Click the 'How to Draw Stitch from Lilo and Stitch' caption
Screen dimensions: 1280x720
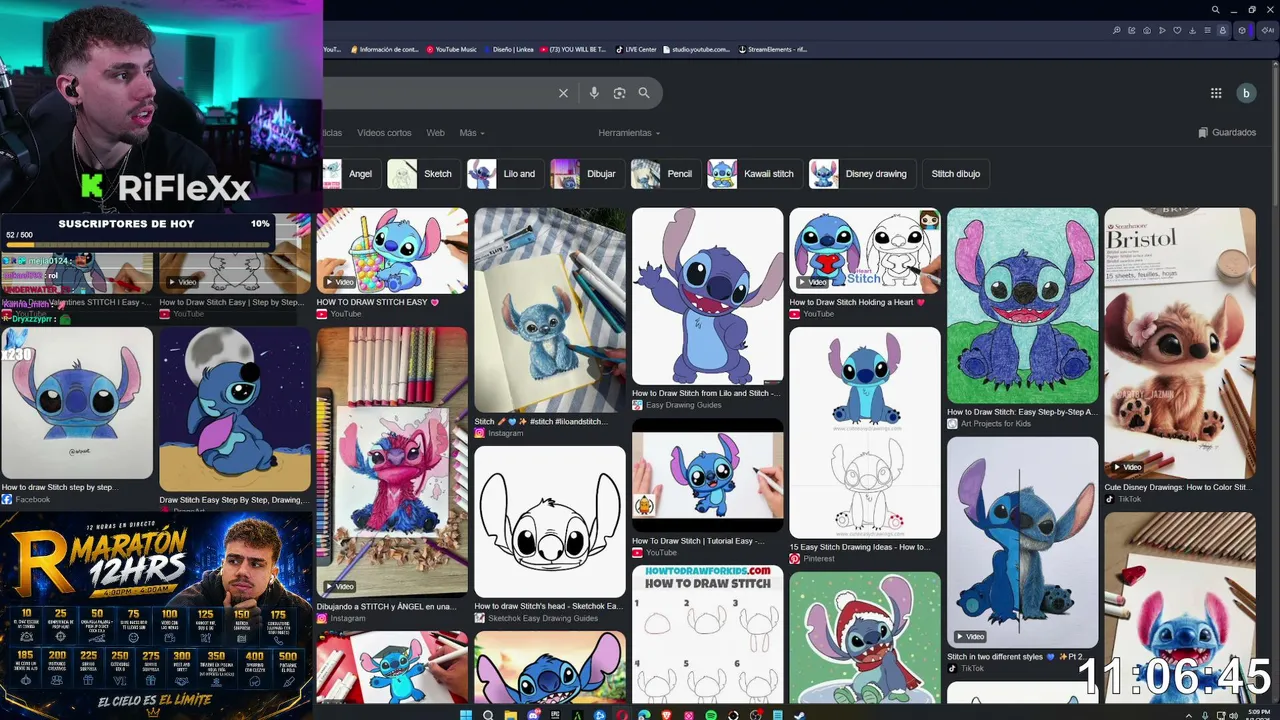(x=706, y=393)
